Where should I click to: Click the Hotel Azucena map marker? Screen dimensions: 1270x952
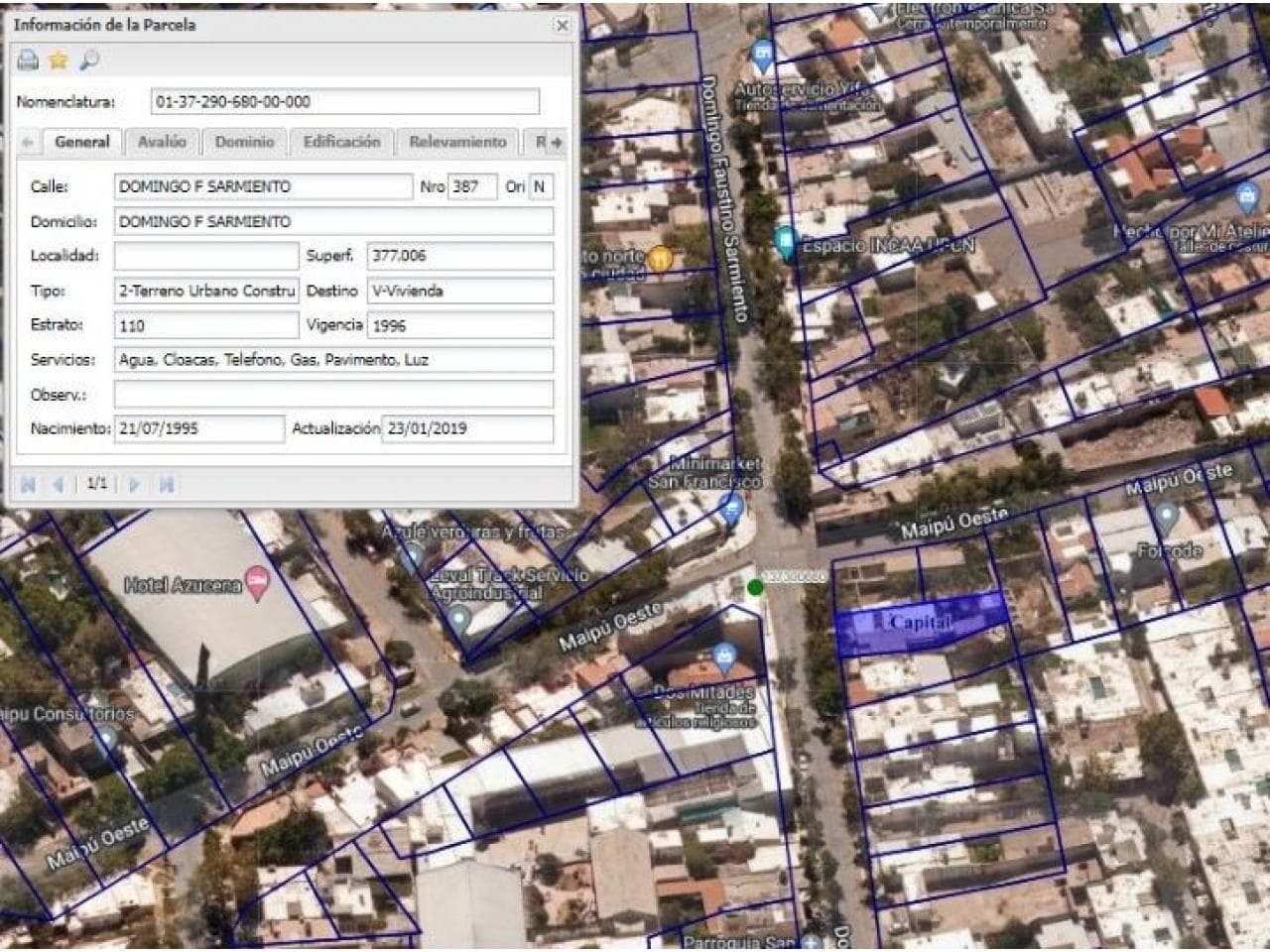257,584
